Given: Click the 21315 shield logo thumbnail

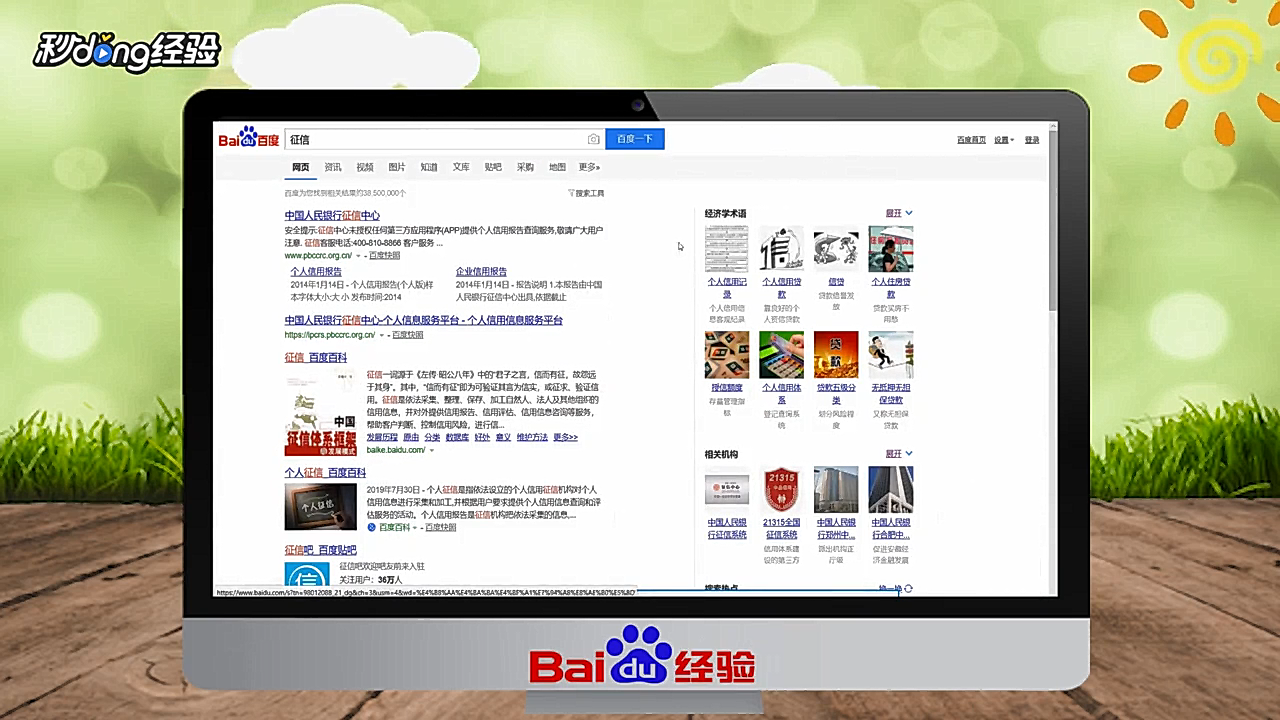Looking at the screenshot, I should 781,489.
